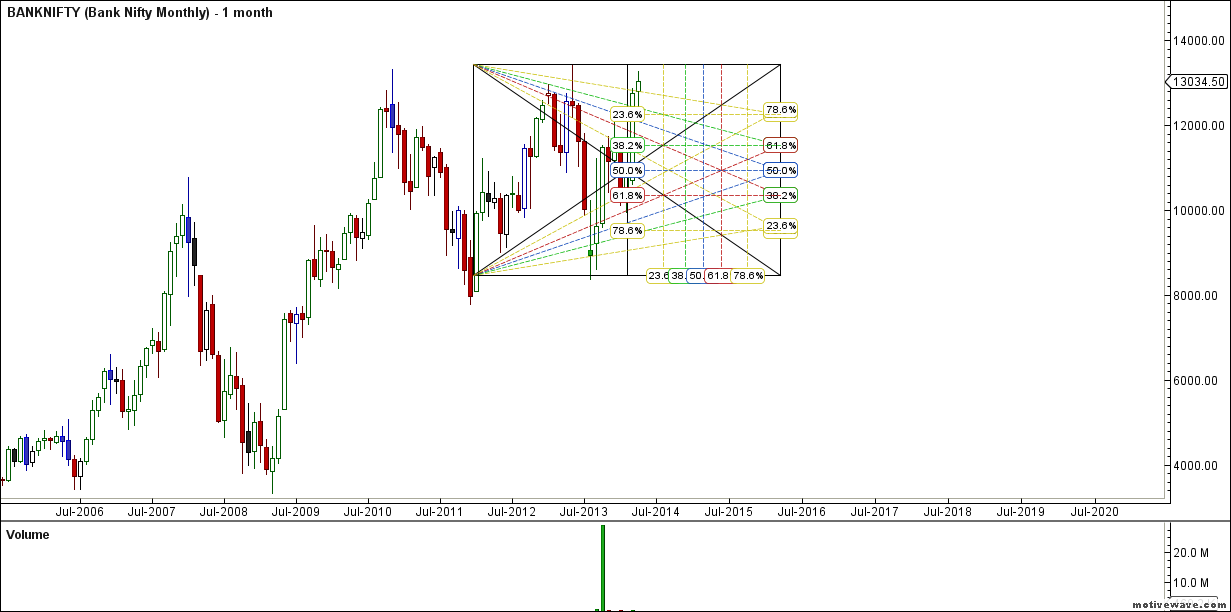Image resolution: width=1231 pixels, height=612 pixels.
Task: Select center-column yellow 23.6% Fibonacci label
Action: [628, 115]
